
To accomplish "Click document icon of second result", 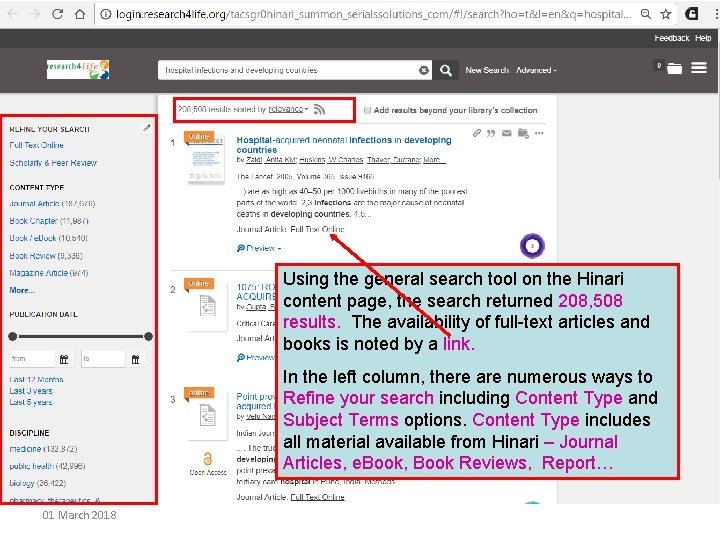I will [x=208, y=306].
